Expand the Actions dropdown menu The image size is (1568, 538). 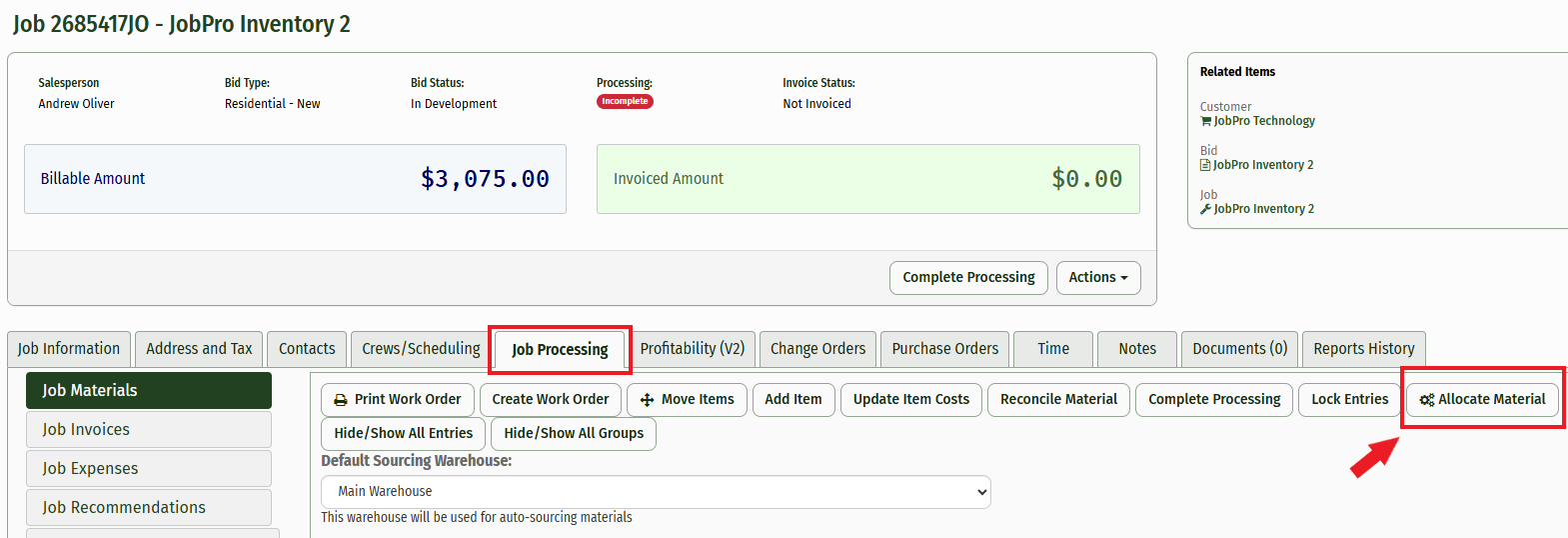tap(1098, 278)
